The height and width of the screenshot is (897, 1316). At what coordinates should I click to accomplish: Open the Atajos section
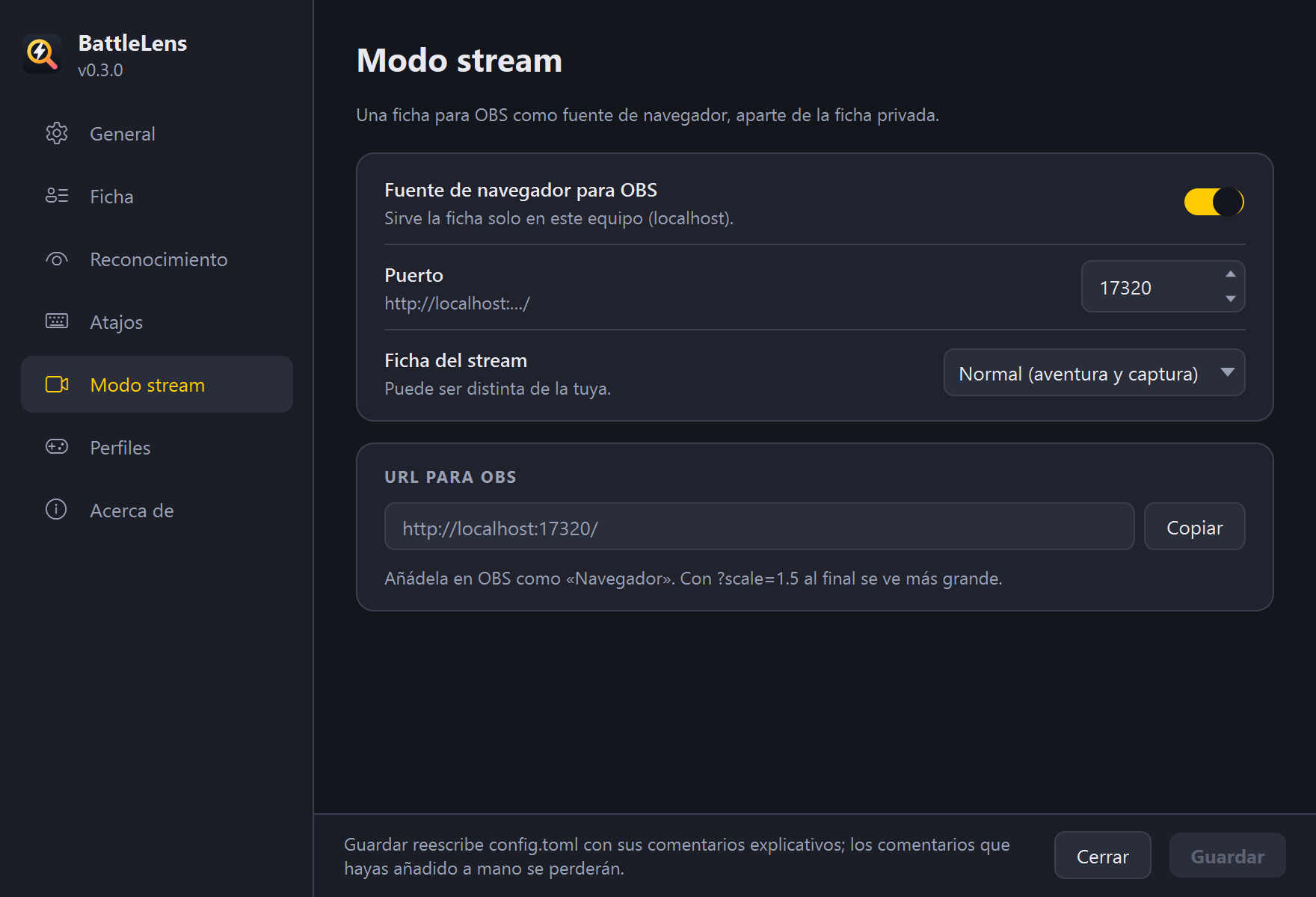click(x=157, y=322)
